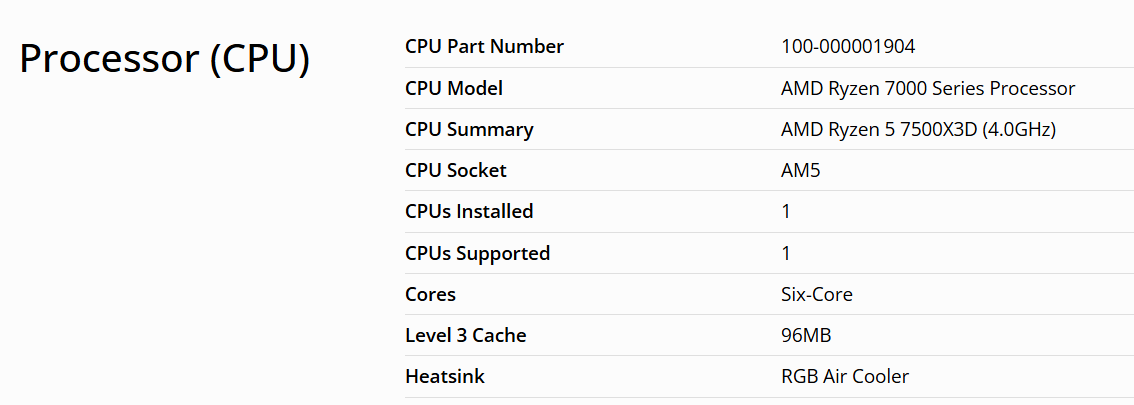Viewport: 1134px width, 405px height.
Task: Select the CPUs Installed label
Action: pyautogui.click(x=469, y=211)
